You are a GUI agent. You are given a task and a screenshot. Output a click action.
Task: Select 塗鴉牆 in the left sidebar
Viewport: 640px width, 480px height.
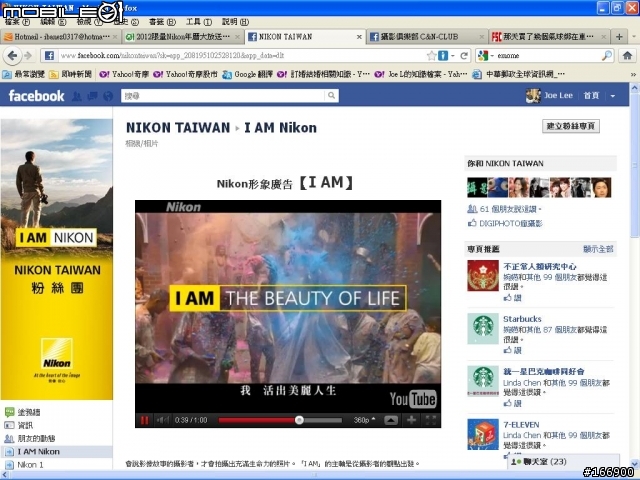click(29, 412)
